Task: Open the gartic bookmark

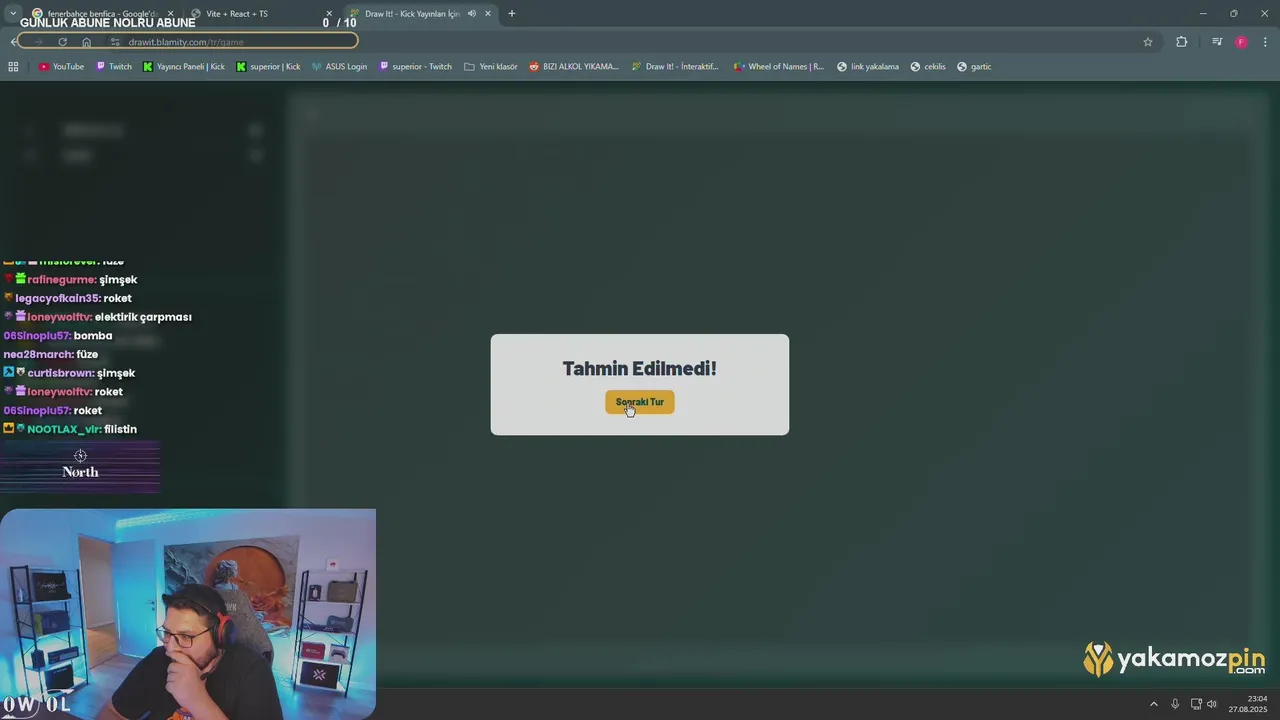Action: pos(974,67)
